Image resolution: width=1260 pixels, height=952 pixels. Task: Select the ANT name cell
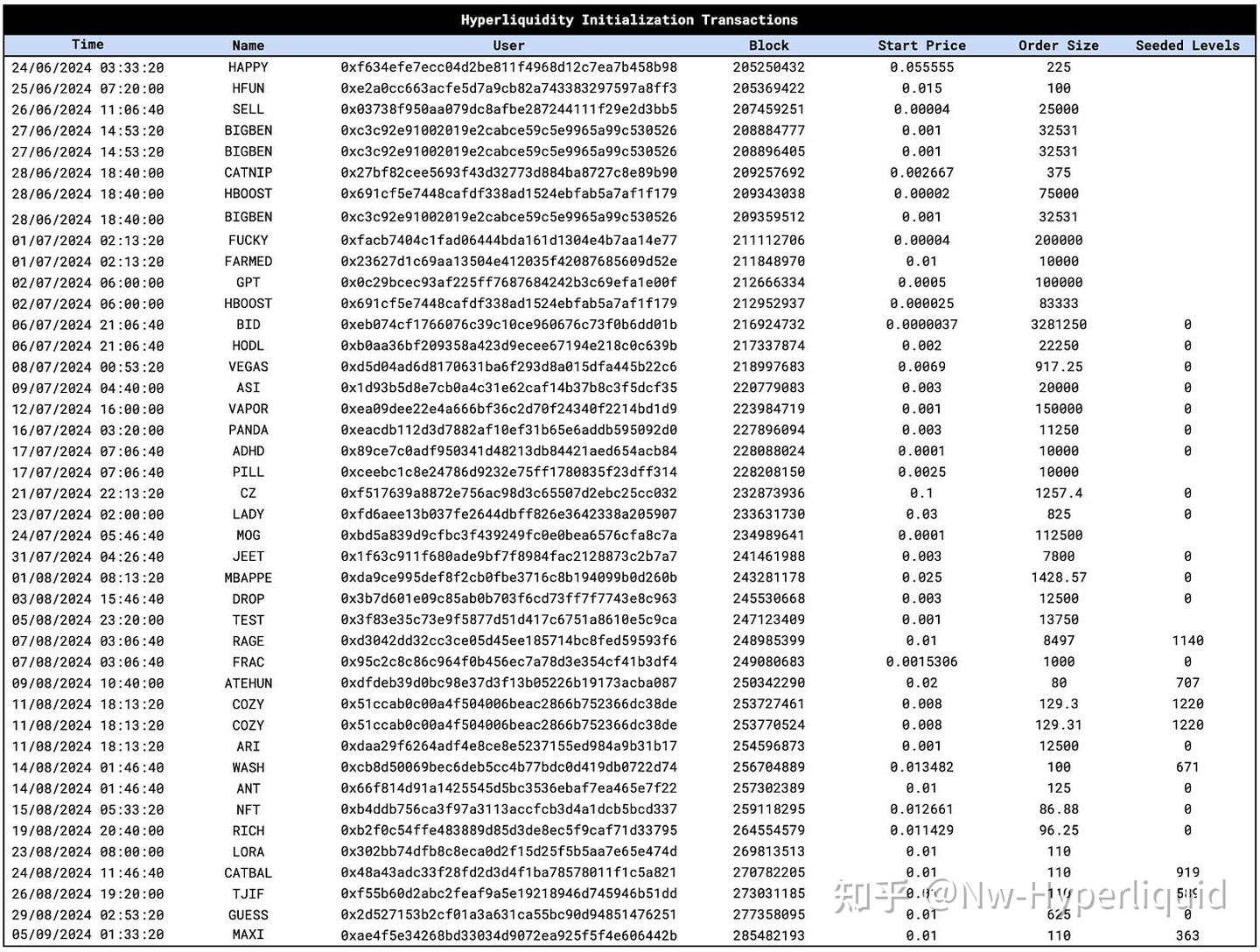(x=248, y=788)
